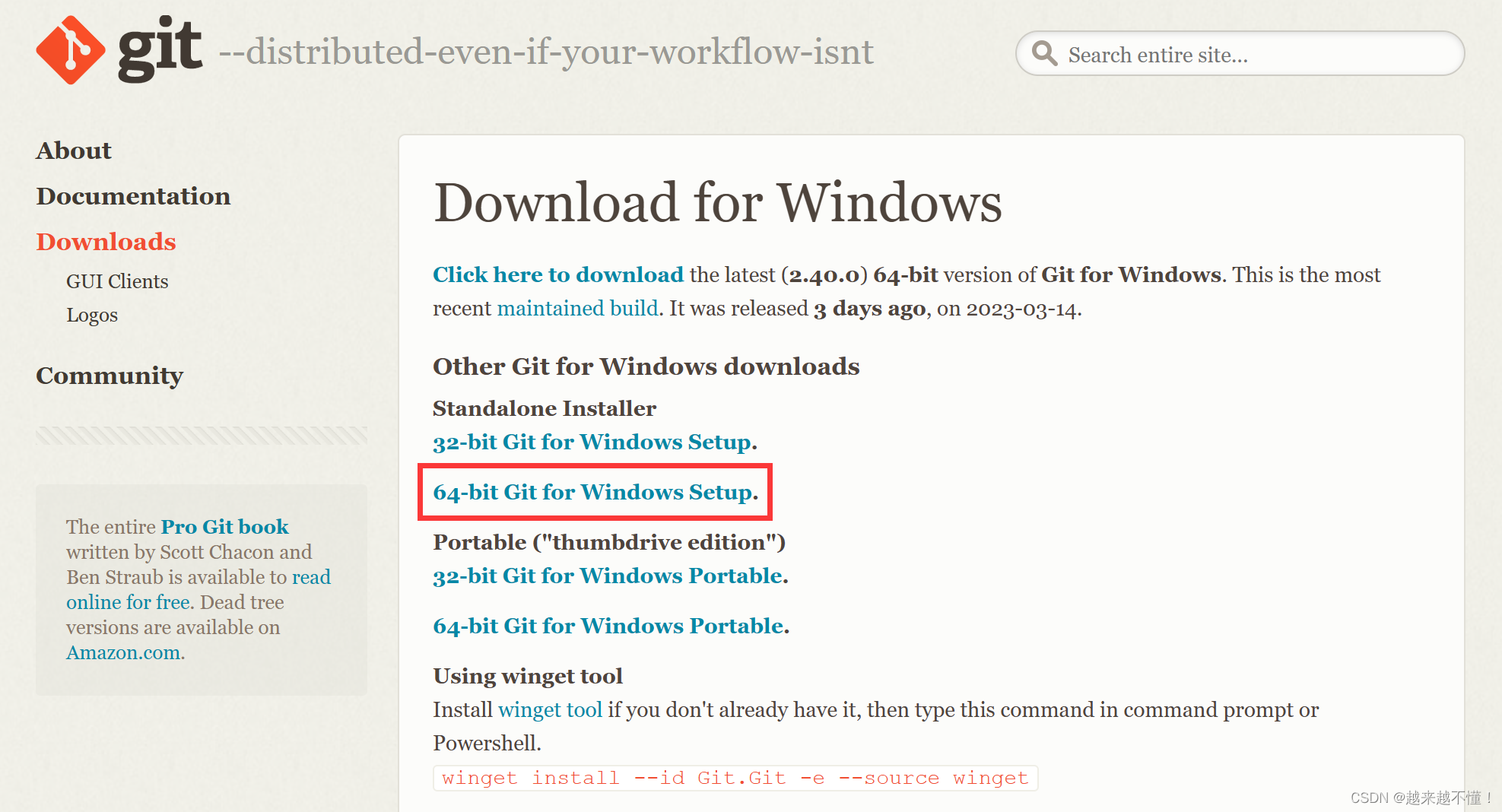Click the 'Portable ("thumbdrive edition")' heading

click(x=609, y=542)
